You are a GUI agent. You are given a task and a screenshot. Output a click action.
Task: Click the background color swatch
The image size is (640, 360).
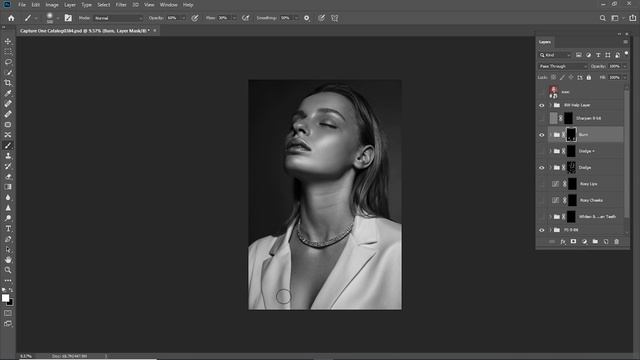click(x=10, y=302)
